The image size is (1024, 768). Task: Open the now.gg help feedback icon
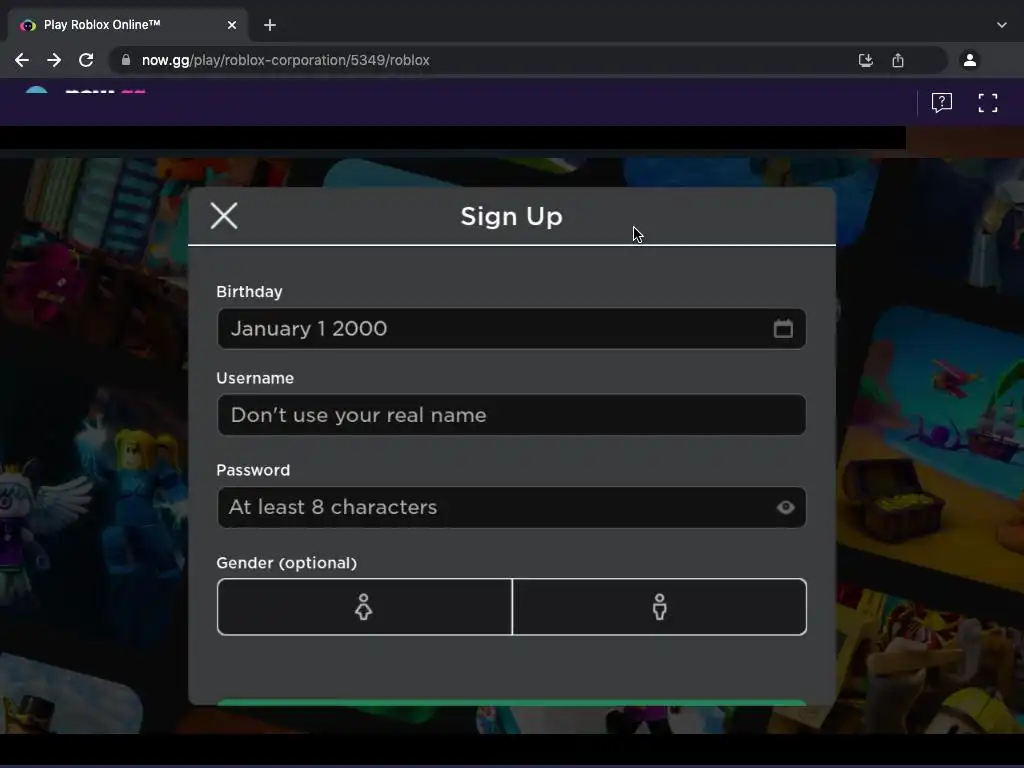[x=942, y=103]
